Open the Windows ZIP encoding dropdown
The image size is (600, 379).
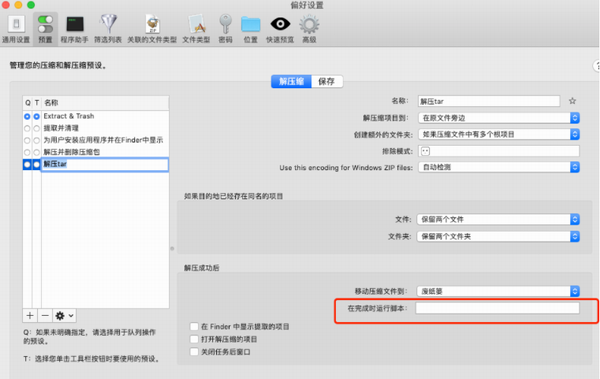tap(499, 167)
